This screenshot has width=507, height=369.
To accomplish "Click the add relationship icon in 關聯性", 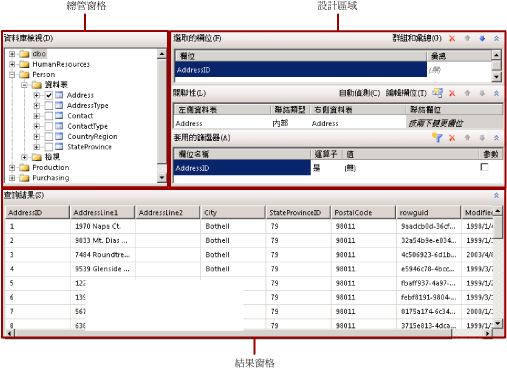I will click(x=437, y=93).
